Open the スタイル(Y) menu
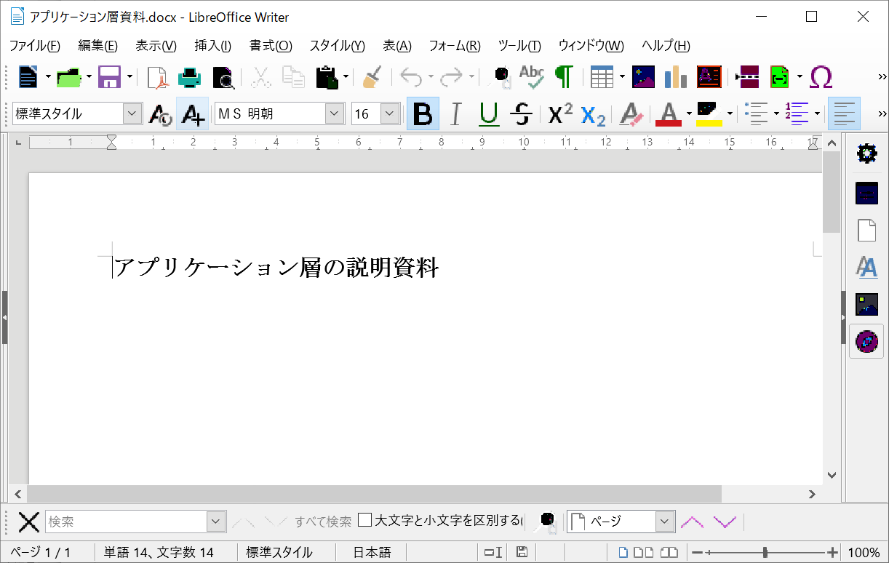889x563 pixels. coord(337,46)
